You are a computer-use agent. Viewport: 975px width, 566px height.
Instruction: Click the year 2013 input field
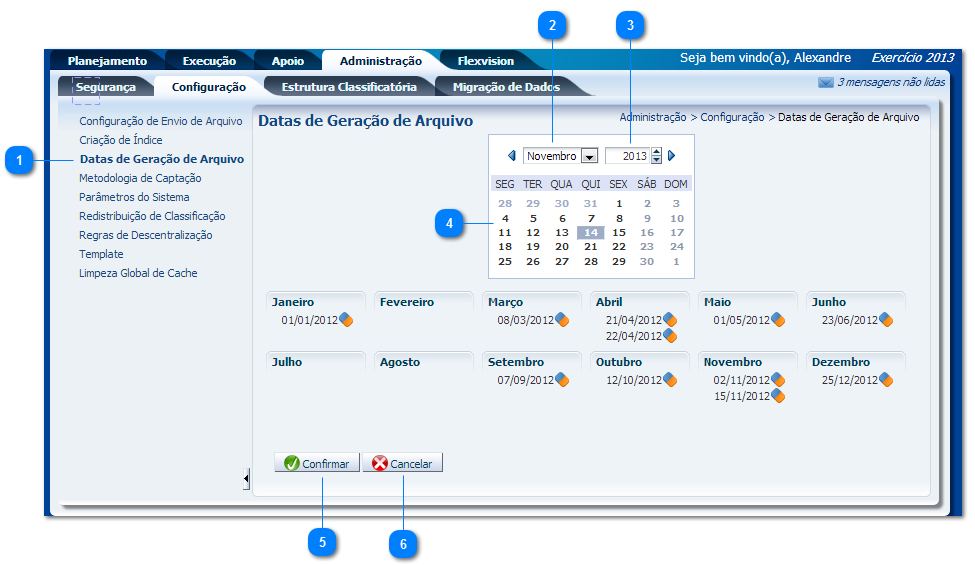(628, 156)
